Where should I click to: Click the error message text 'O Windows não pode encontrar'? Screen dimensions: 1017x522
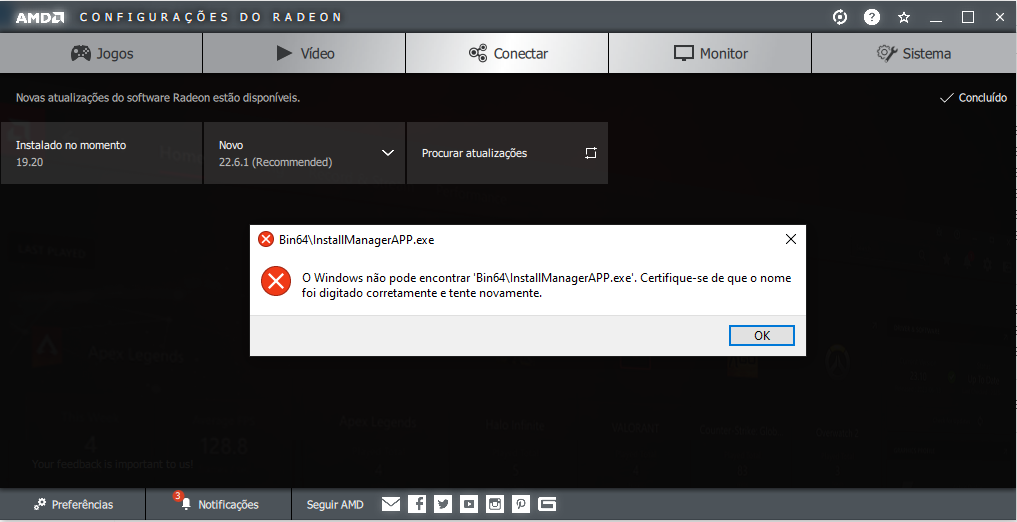click(x=547, y=285)
